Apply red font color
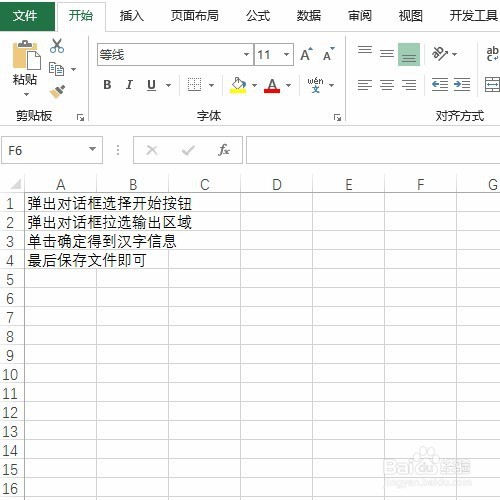The width and height of the screenshot is (500, 500). click(x=272, y=85)
